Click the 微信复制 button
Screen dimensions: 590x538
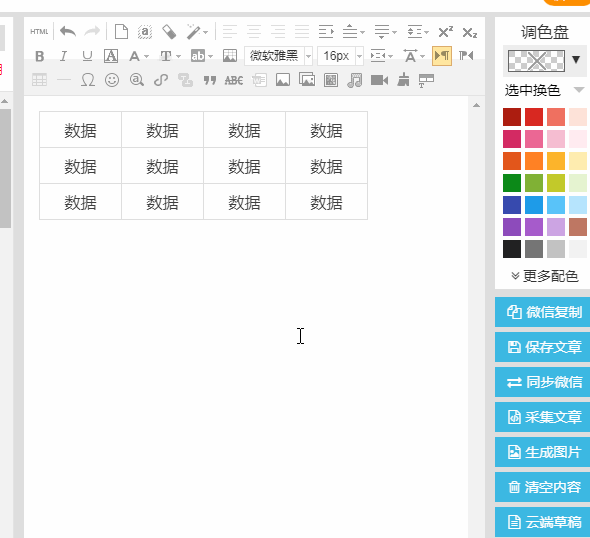[543, 312]
